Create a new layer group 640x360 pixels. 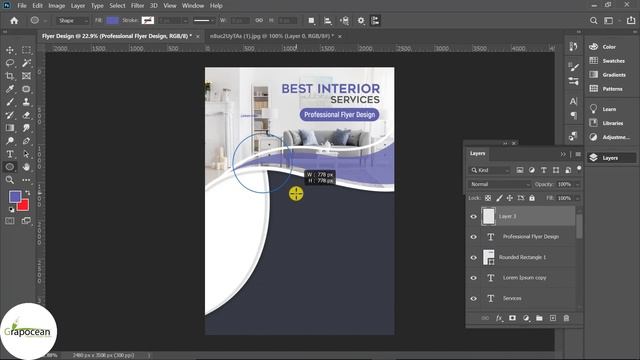(x=539, y=318)
